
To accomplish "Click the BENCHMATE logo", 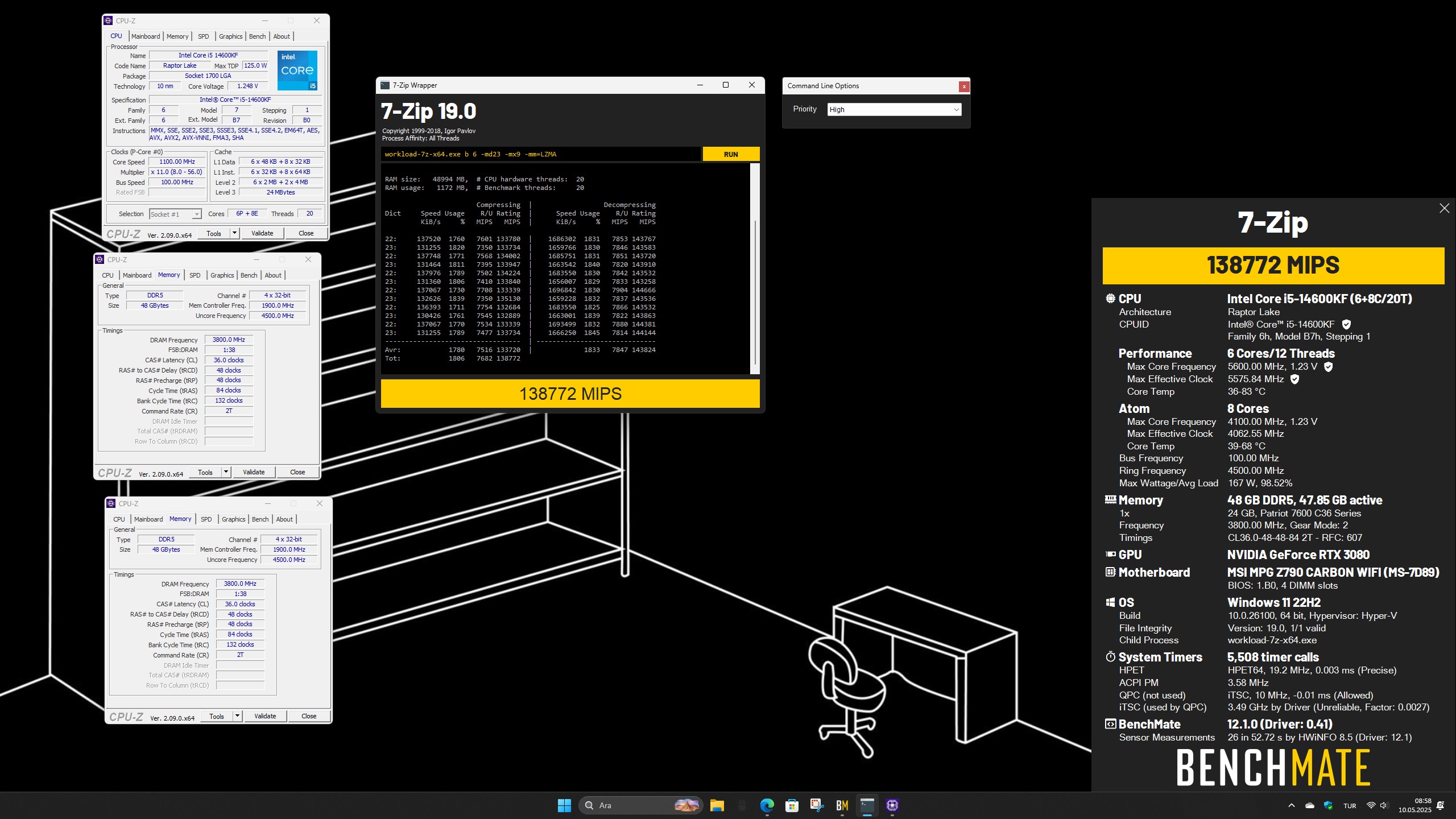I will (x=1273, y=767).
